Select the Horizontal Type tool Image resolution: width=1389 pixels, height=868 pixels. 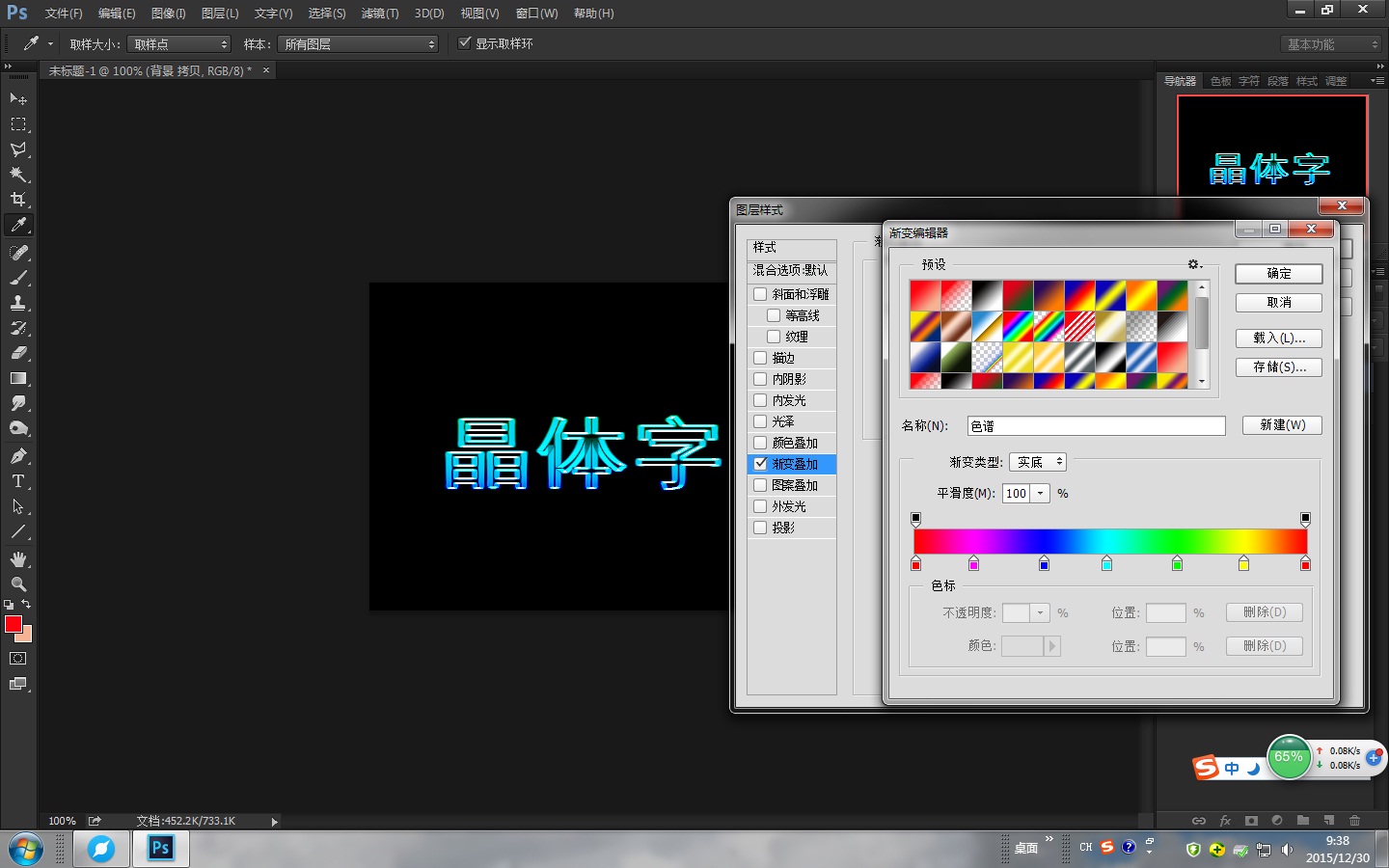click(x=18, y=481)
